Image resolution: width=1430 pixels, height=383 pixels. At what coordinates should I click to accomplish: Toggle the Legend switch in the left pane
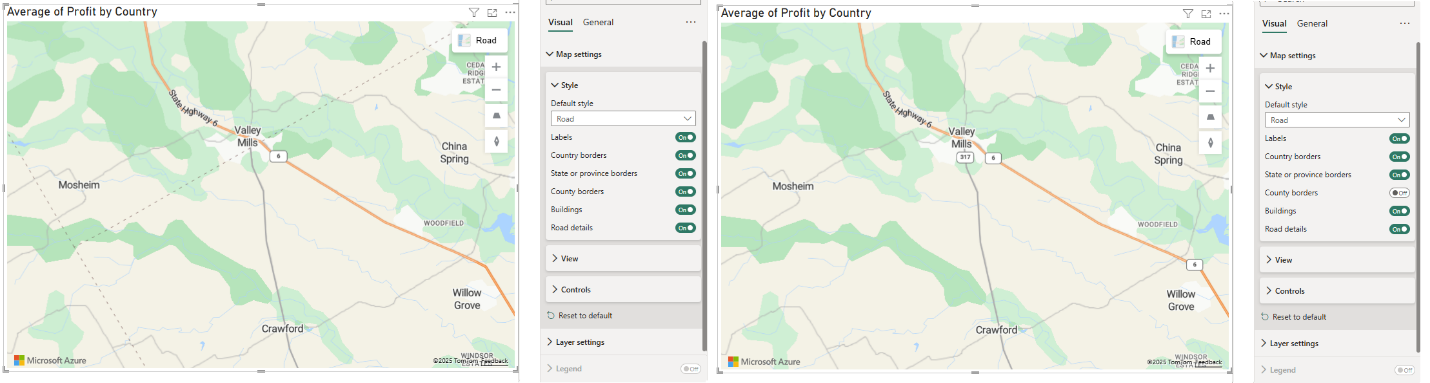689,369
